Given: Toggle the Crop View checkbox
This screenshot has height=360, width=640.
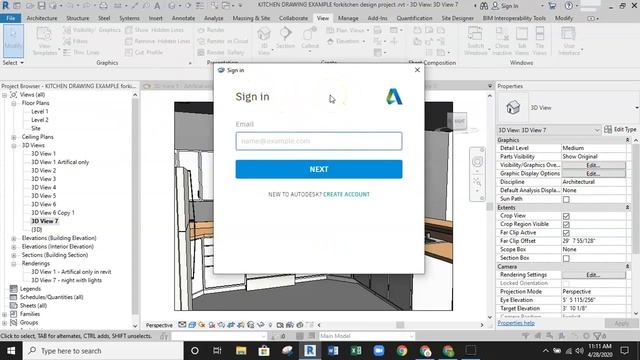Looking at the screenshot, I should tap(566, 216).
